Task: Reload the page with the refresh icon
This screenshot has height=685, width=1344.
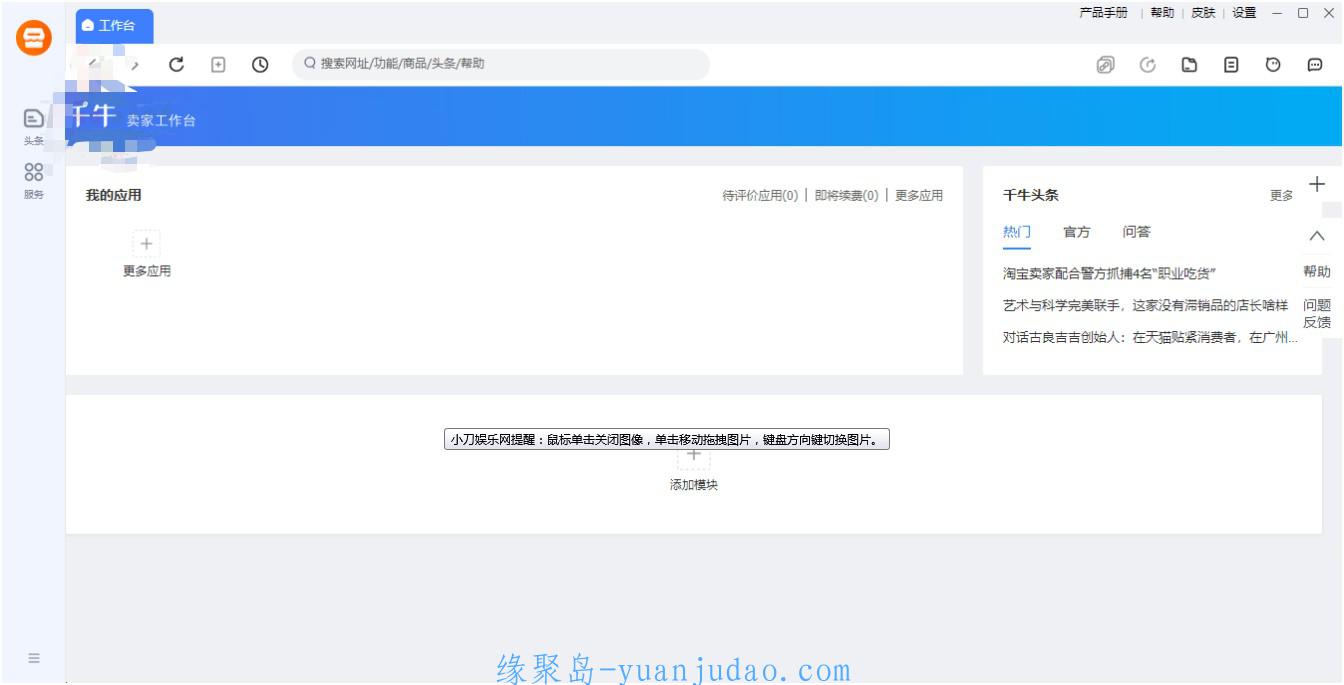Action: (x=176, y=65)
